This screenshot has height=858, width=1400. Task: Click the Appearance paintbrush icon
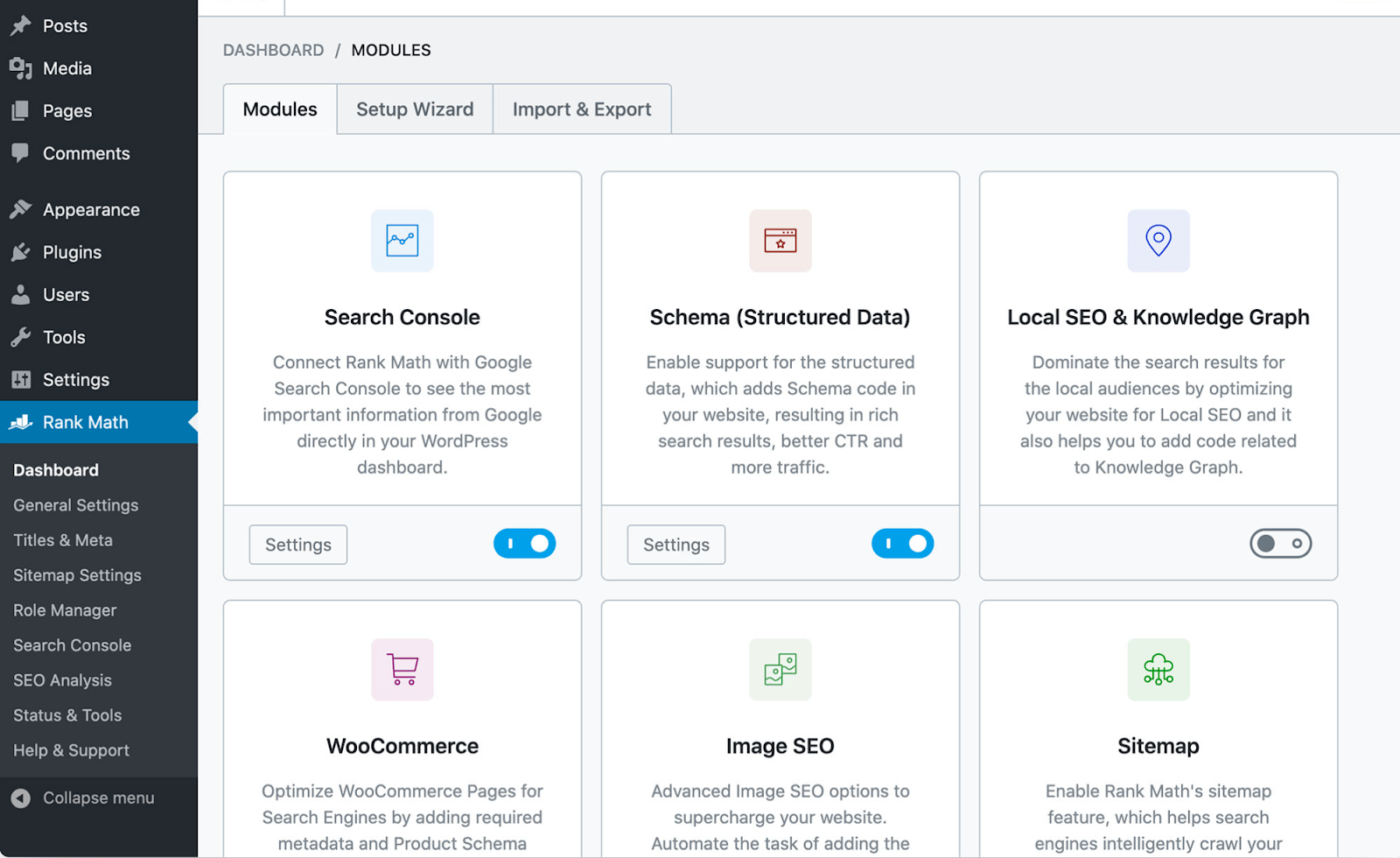click(x=21, y=209)
